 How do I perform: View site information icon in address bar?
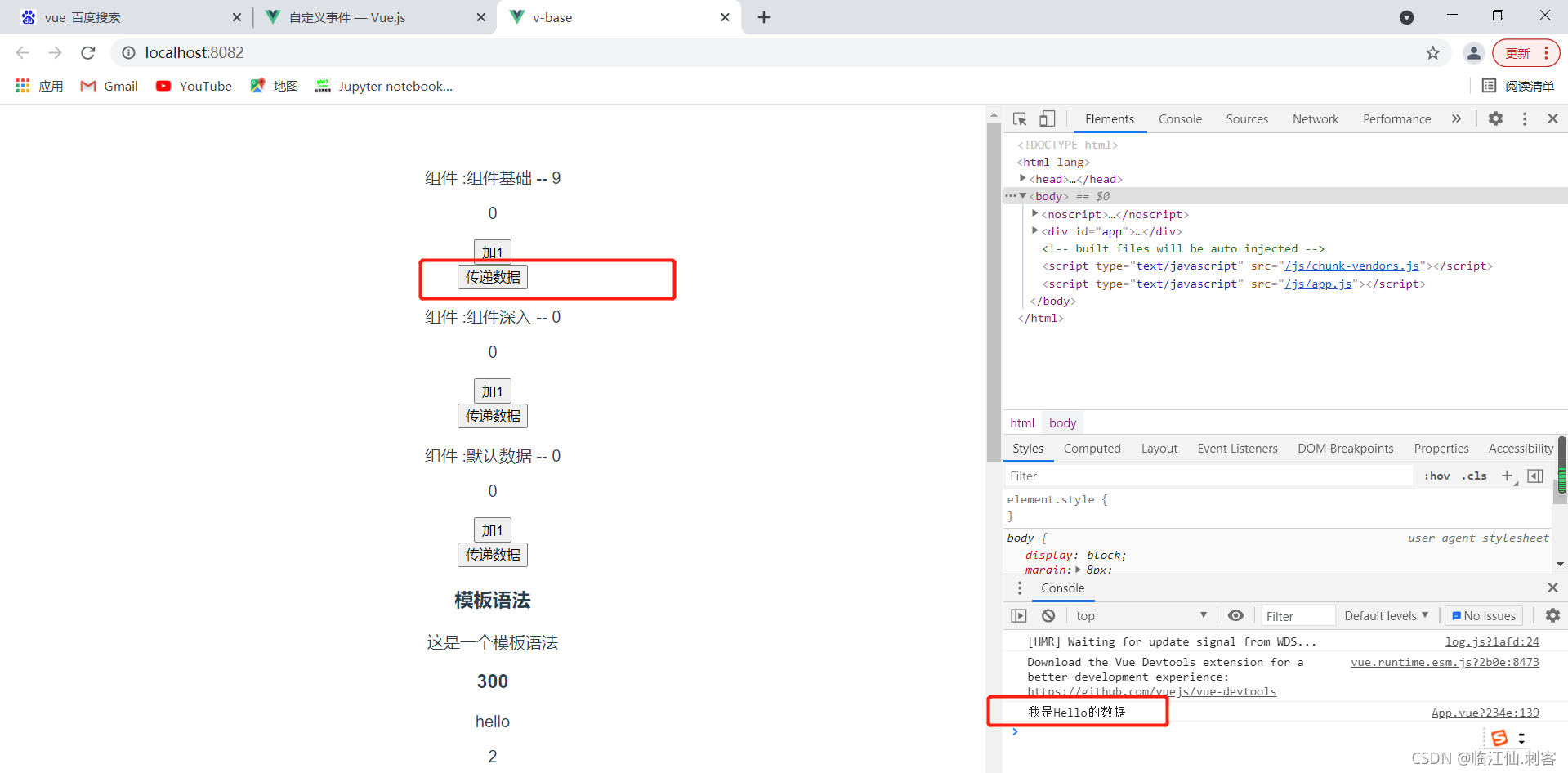coord(128,53)
